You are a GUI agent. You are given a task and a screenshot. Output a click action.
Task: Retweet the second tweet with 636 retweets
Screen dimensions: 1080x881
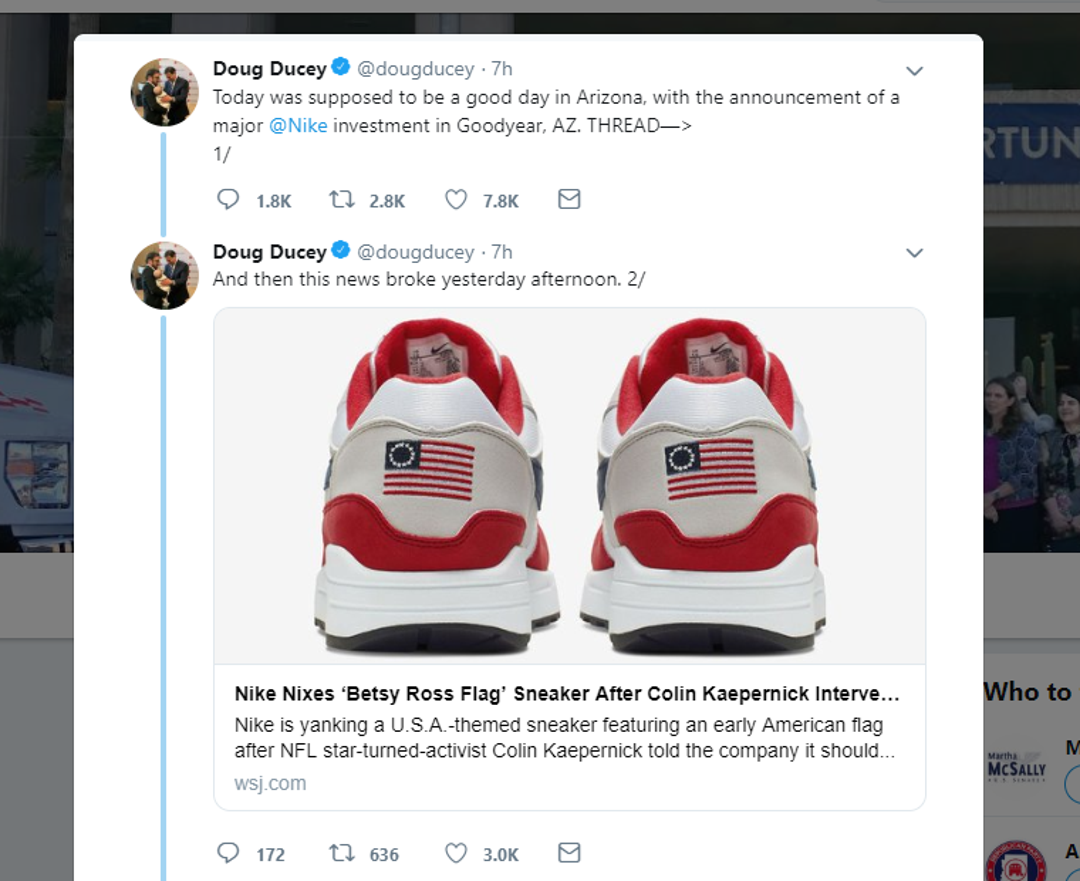342,853
